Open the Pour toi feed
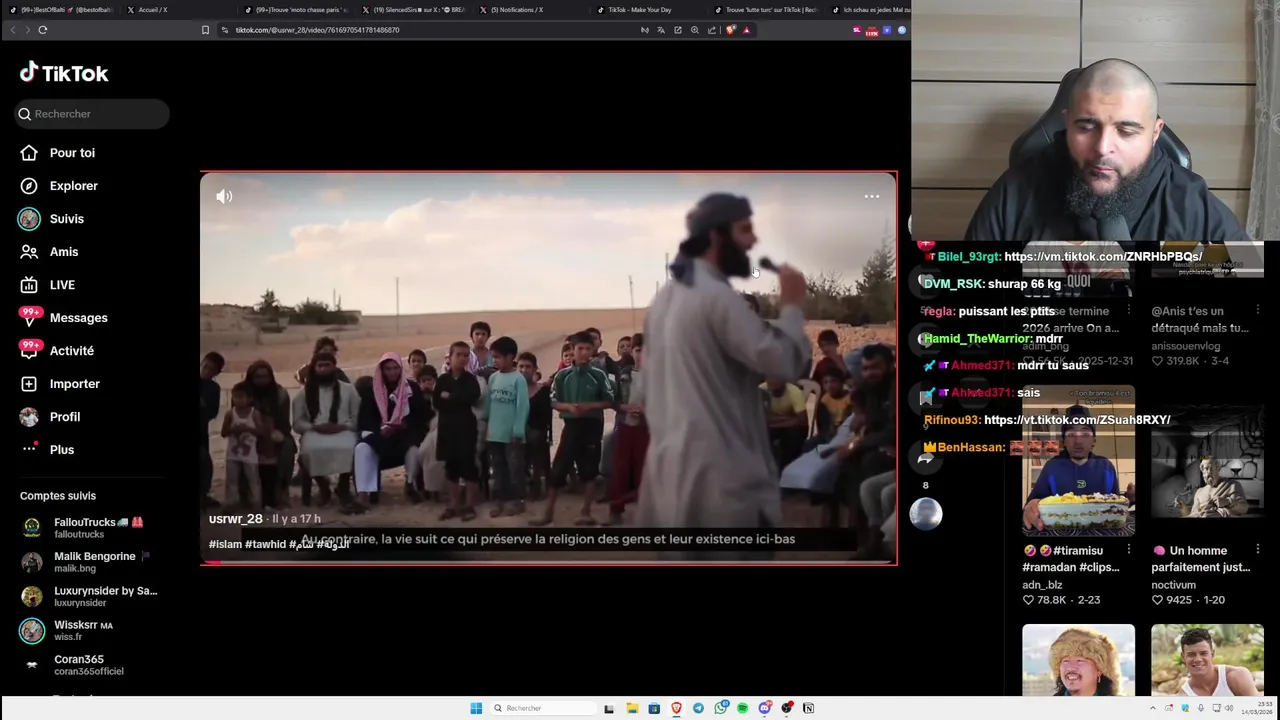 [x=57, y=153]
